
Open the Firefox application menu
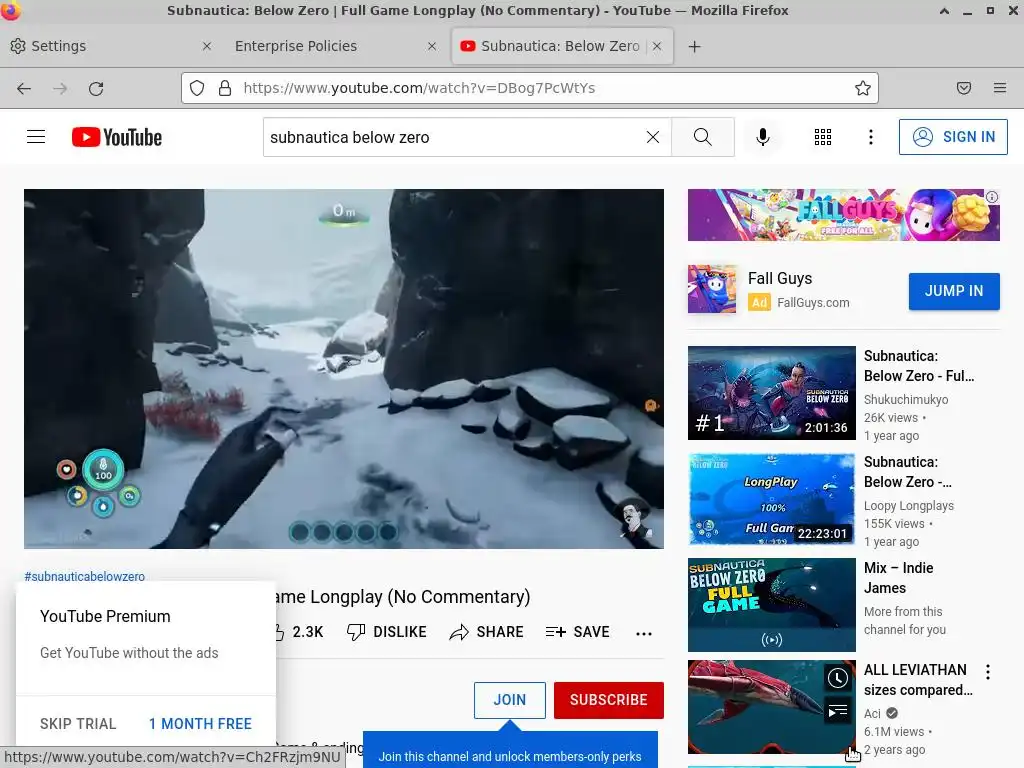point(1000,88)
